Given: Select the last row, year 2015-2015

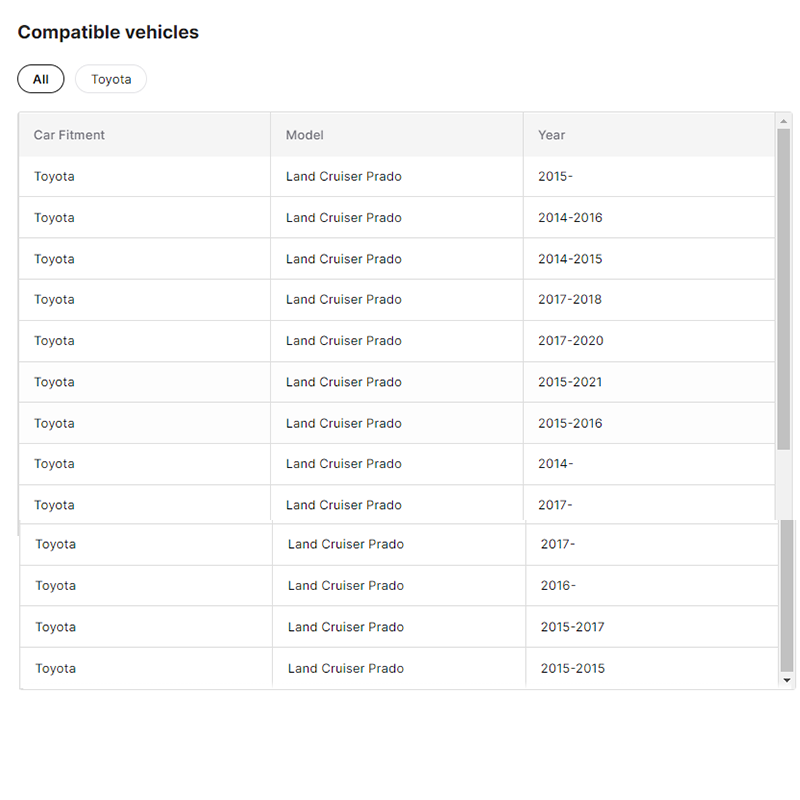Looking at the screenshot, I should coord(396,668).
